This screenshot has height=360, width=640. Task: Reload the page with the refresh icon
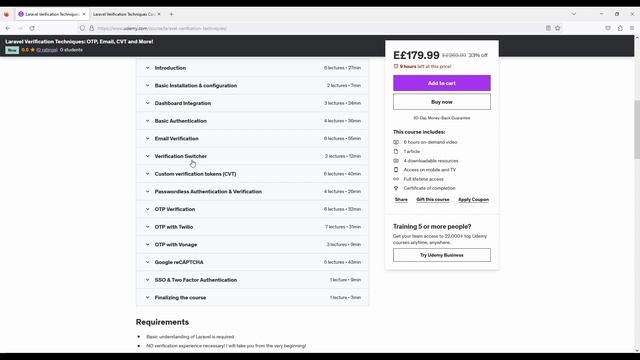coord(32,28)
